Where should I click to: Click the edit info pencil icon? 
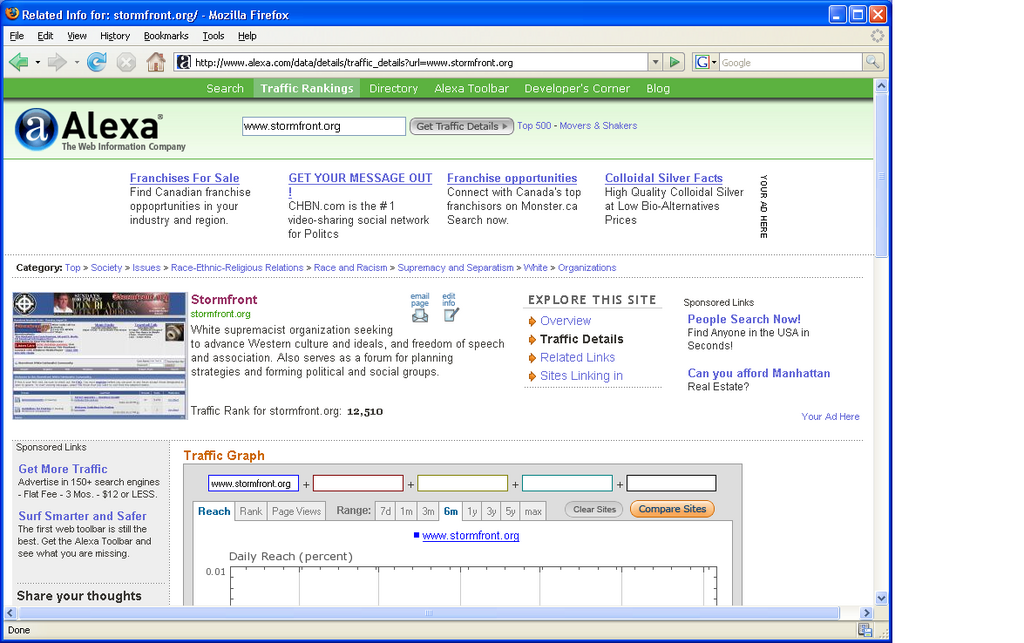(x=451, y=315)
